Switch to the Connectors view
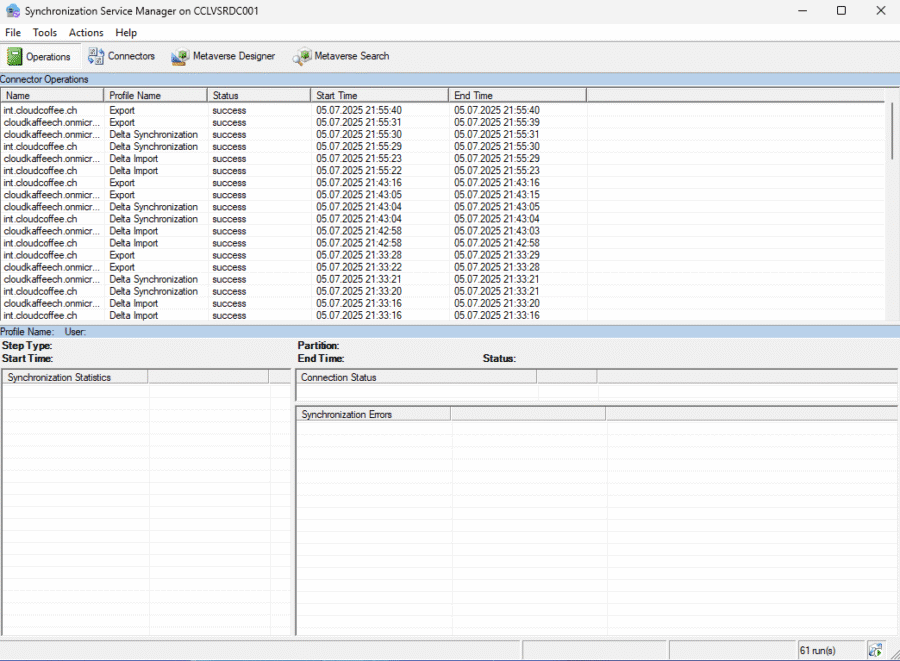 tap(122, 56)
